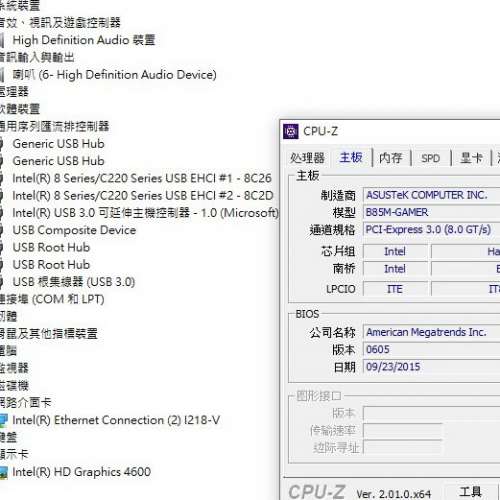Click the American Megatrends Inc. BIOS field
500x500 pixels.
pos(431,332)
